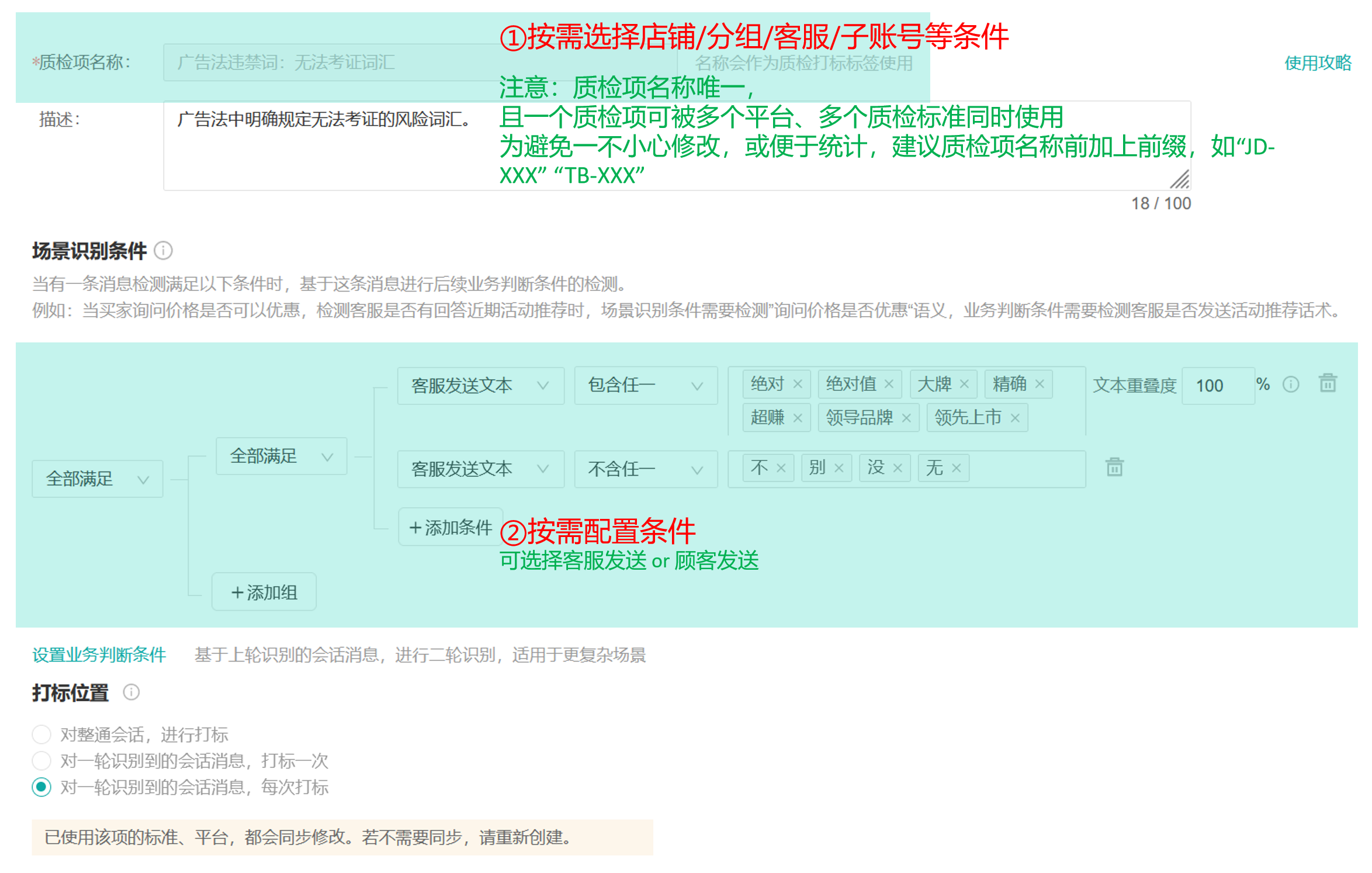Open 设置业务判断条件 link
The image size is (1372, 873).
[x=99, y=655]
